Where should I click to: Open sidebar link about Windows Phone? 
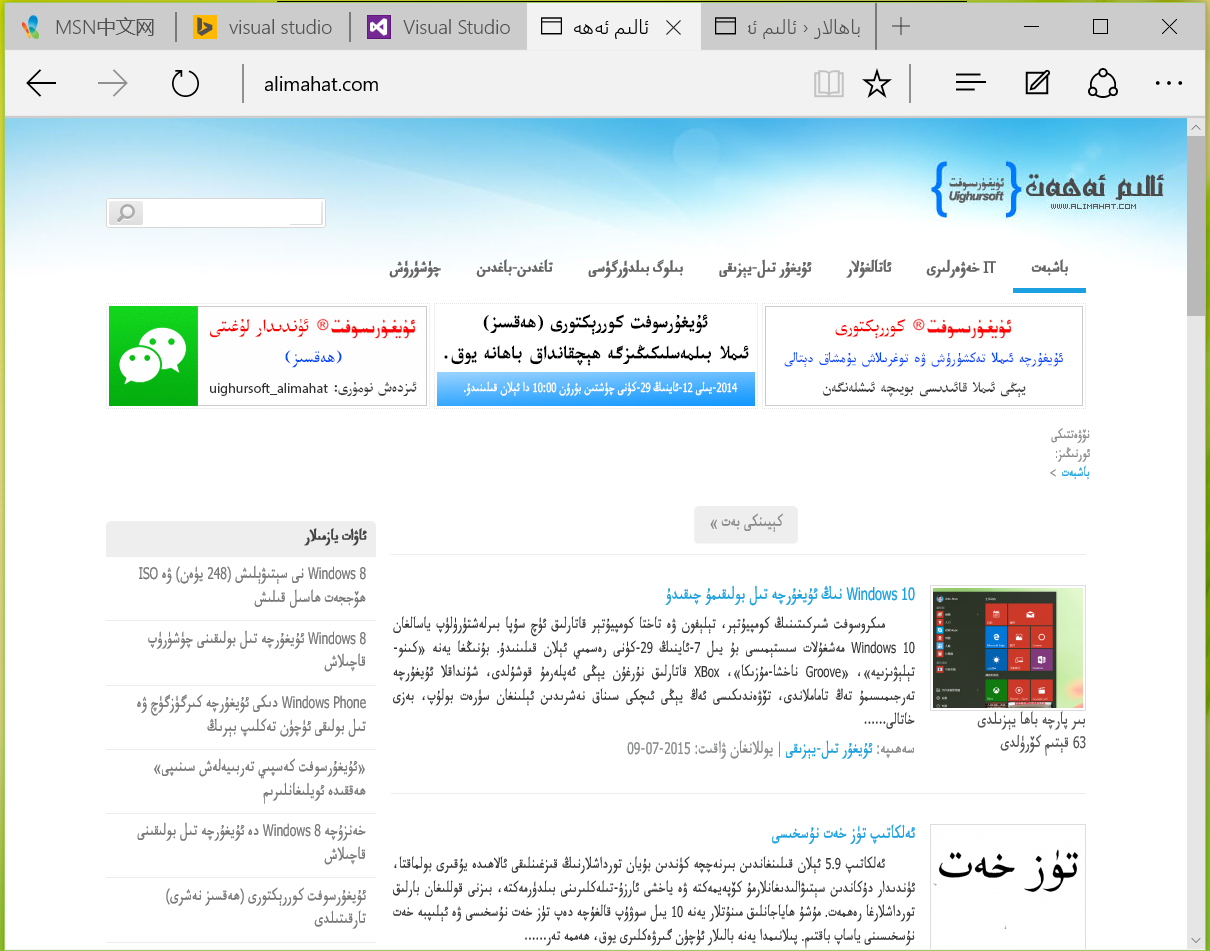[250, 714]
